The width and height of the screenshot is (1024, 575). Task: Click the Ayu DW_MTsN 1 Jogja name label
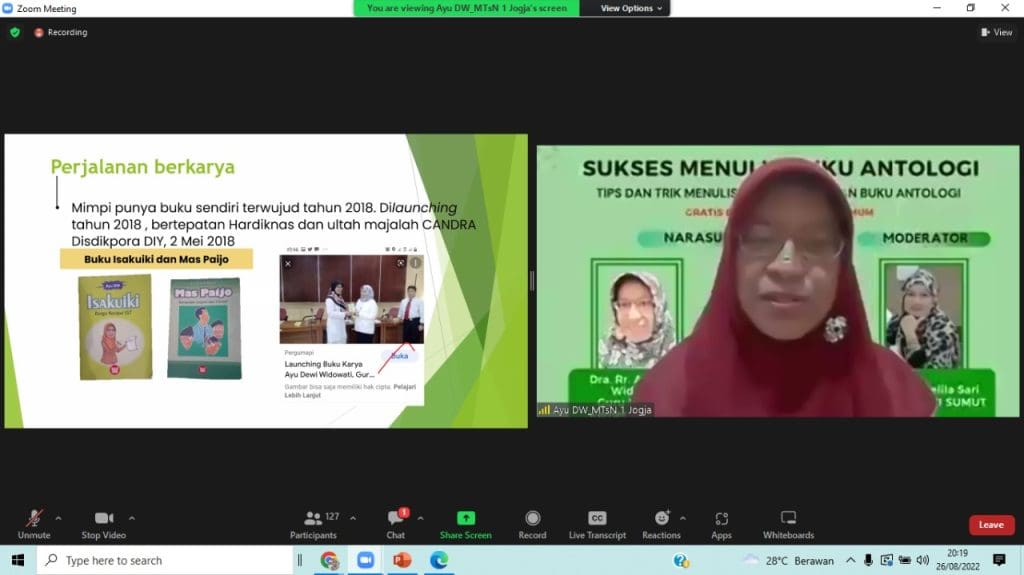pyautogui.click(x=595, y=410)
